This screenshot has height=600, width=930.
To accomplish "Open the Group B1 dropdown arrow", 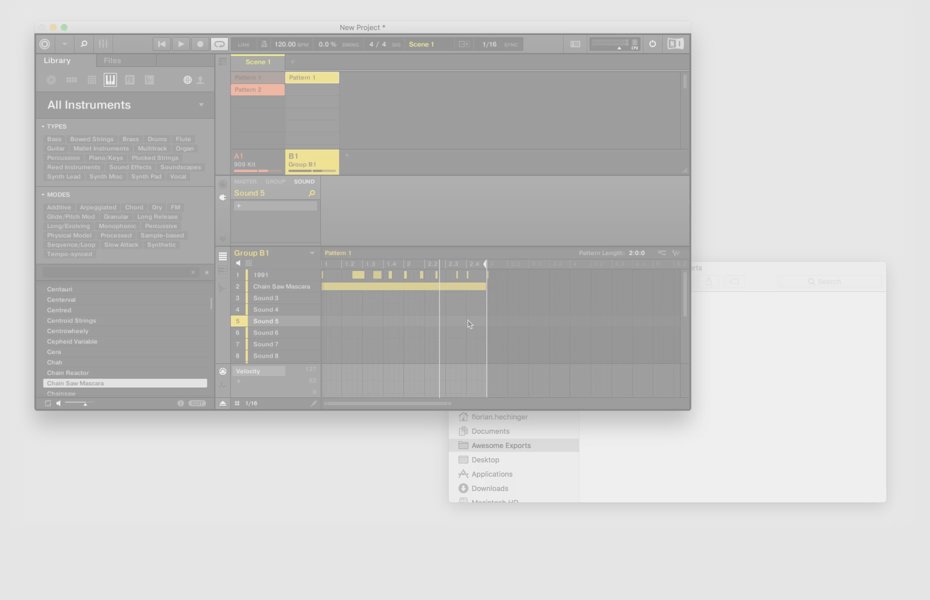I will (312, 253).
